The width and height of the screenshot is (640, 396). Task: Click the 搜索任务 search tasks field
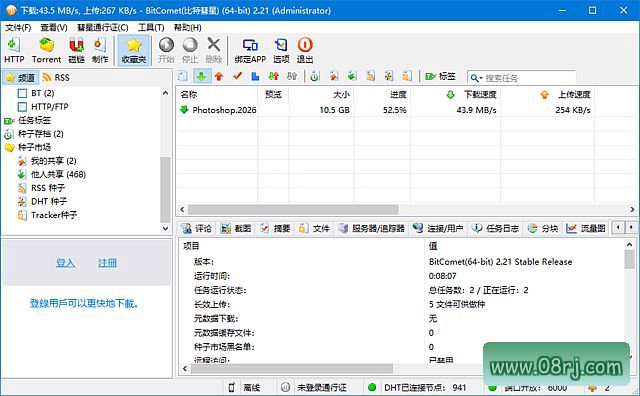point(529,78)
